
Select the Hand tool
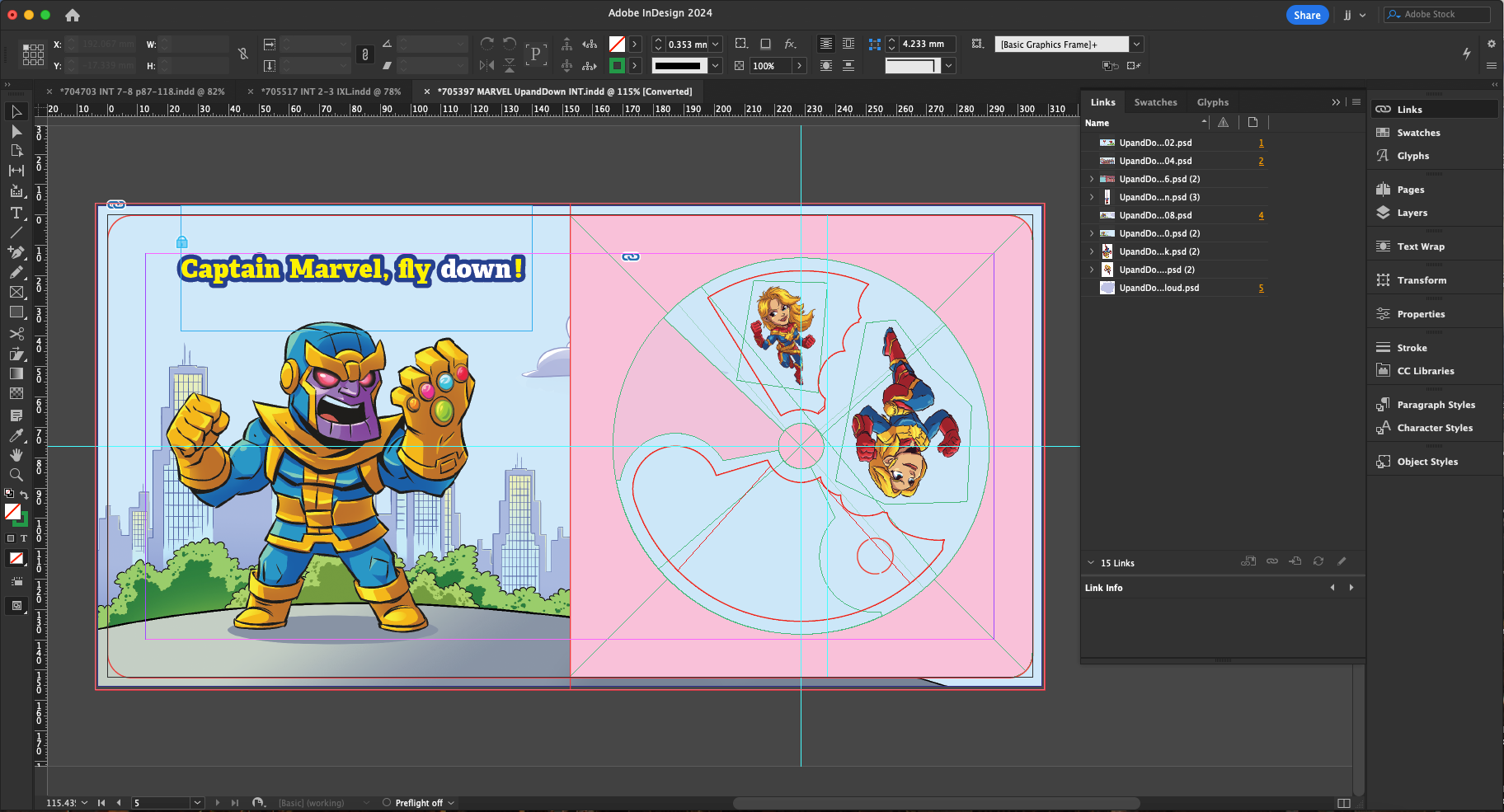click(16, 455)
